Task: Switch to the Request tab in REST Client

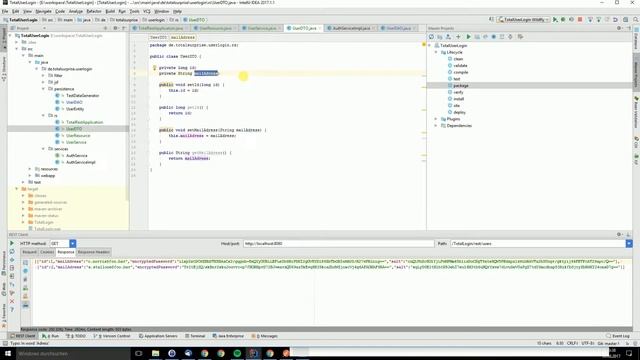Action: pyautogui.click(x=29, y=252)
